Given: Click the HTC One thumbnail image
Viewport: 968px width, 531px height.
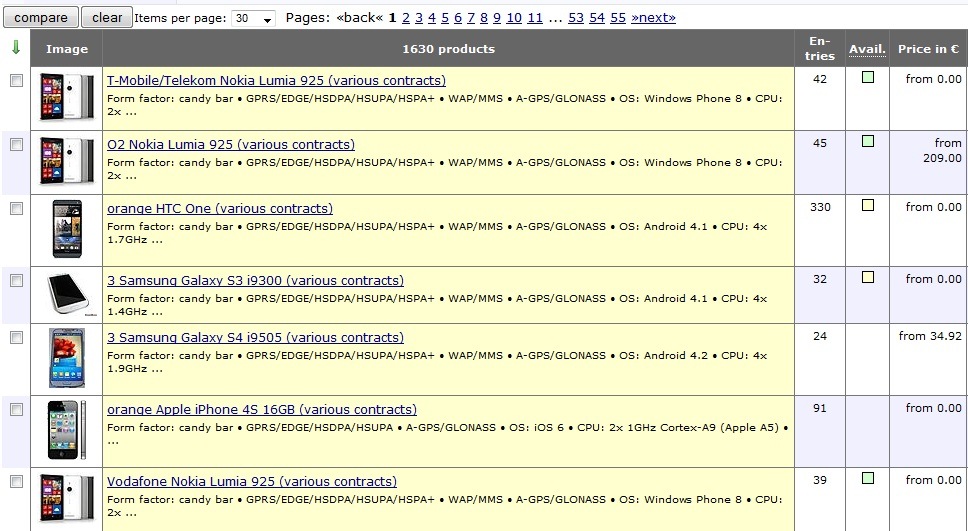Looking at the screenshot, I should coord(67,229).
